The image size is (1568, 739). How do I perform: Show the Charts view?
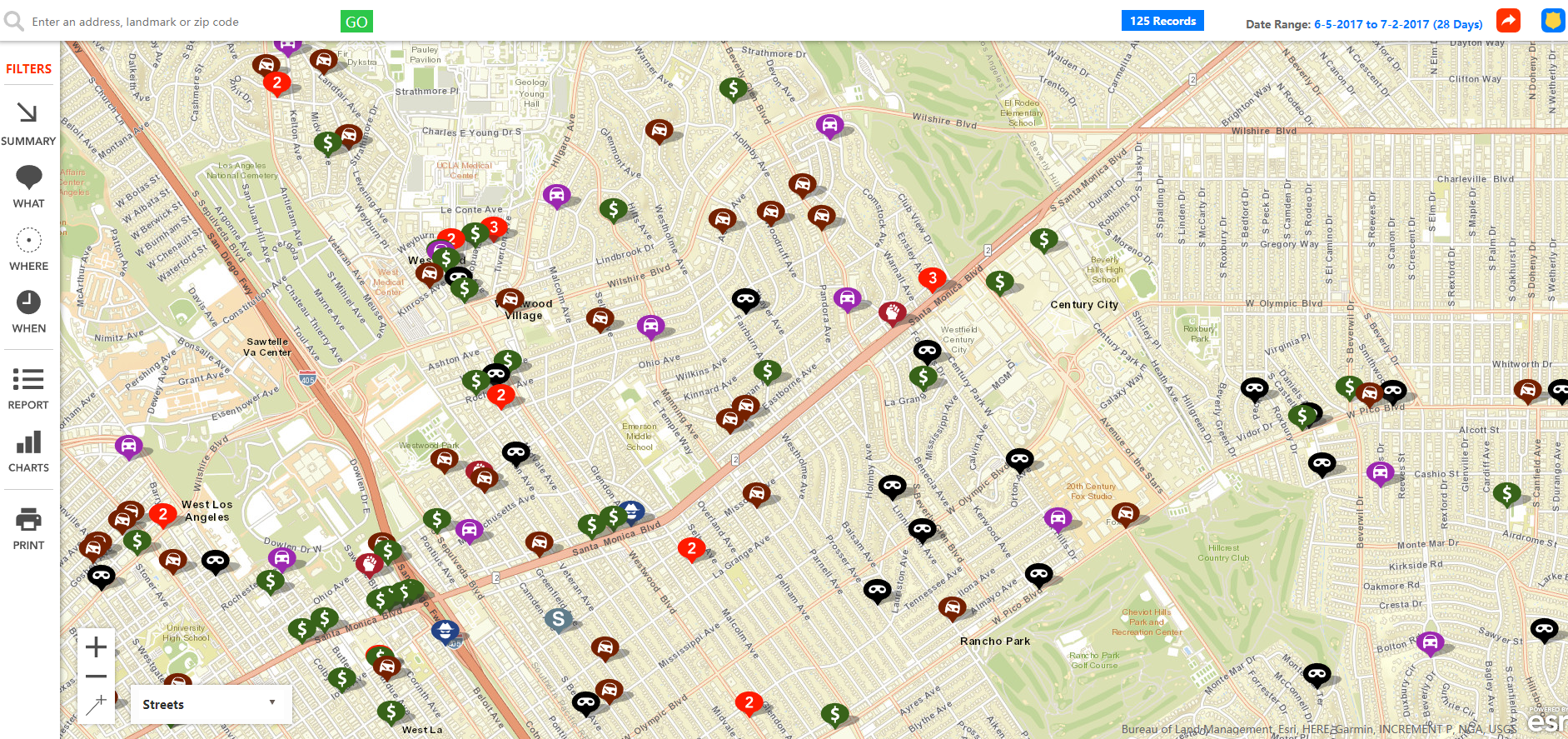(28, 452)
